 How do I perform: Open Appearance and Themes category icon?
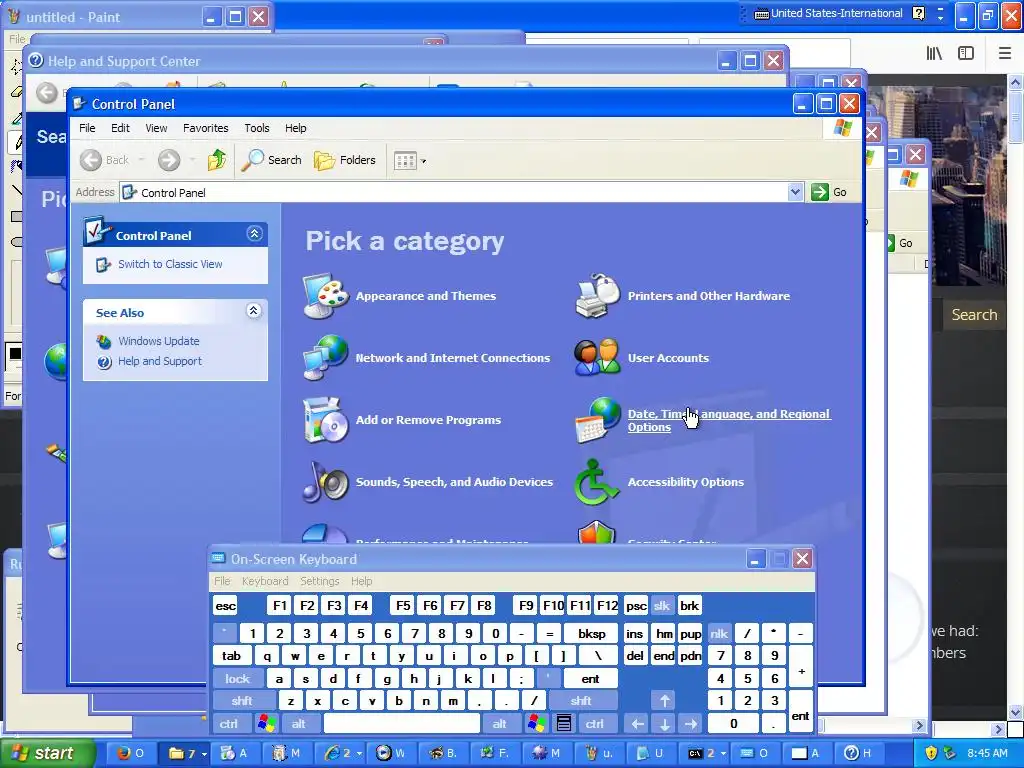pyautogui.click(x=325, y=296)
